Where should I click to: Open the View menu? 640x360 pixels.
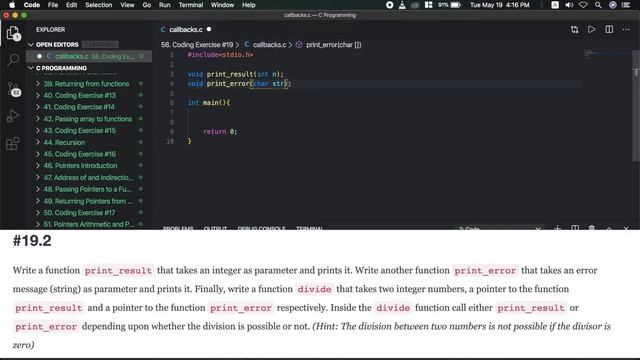point(127,5)
